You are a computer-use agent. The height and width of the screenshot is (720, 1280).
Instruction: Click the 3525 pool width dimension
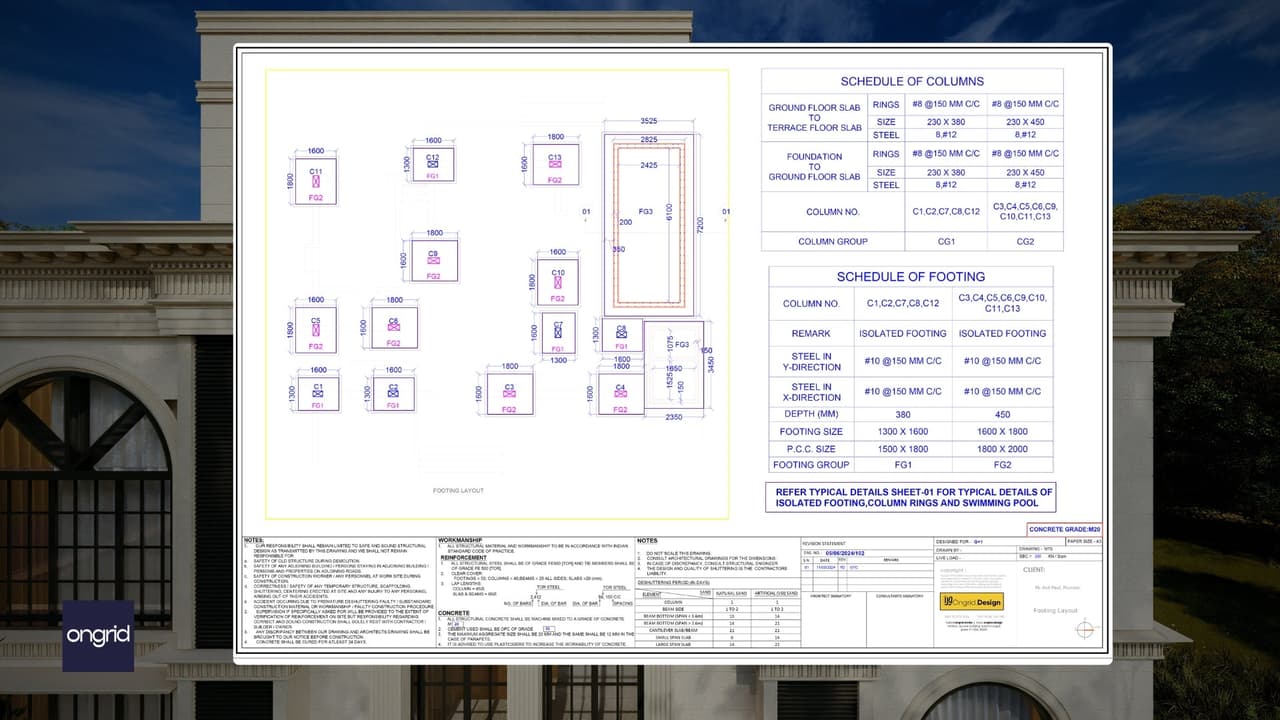coord(648,122)
